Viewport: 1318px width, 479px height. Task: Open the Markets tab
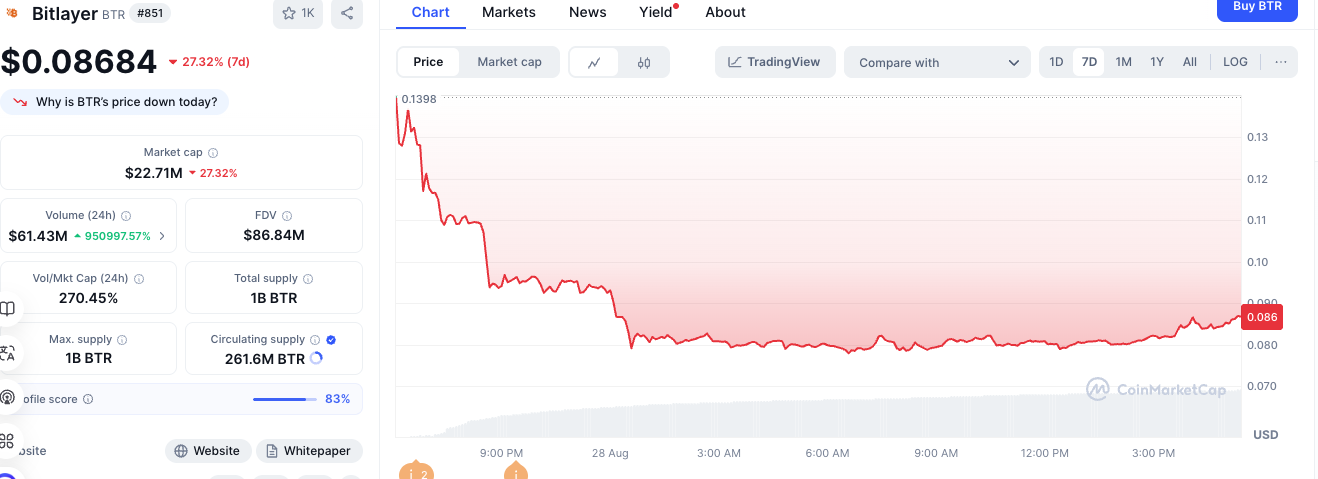pyautogui.click(x=508, y=12)
